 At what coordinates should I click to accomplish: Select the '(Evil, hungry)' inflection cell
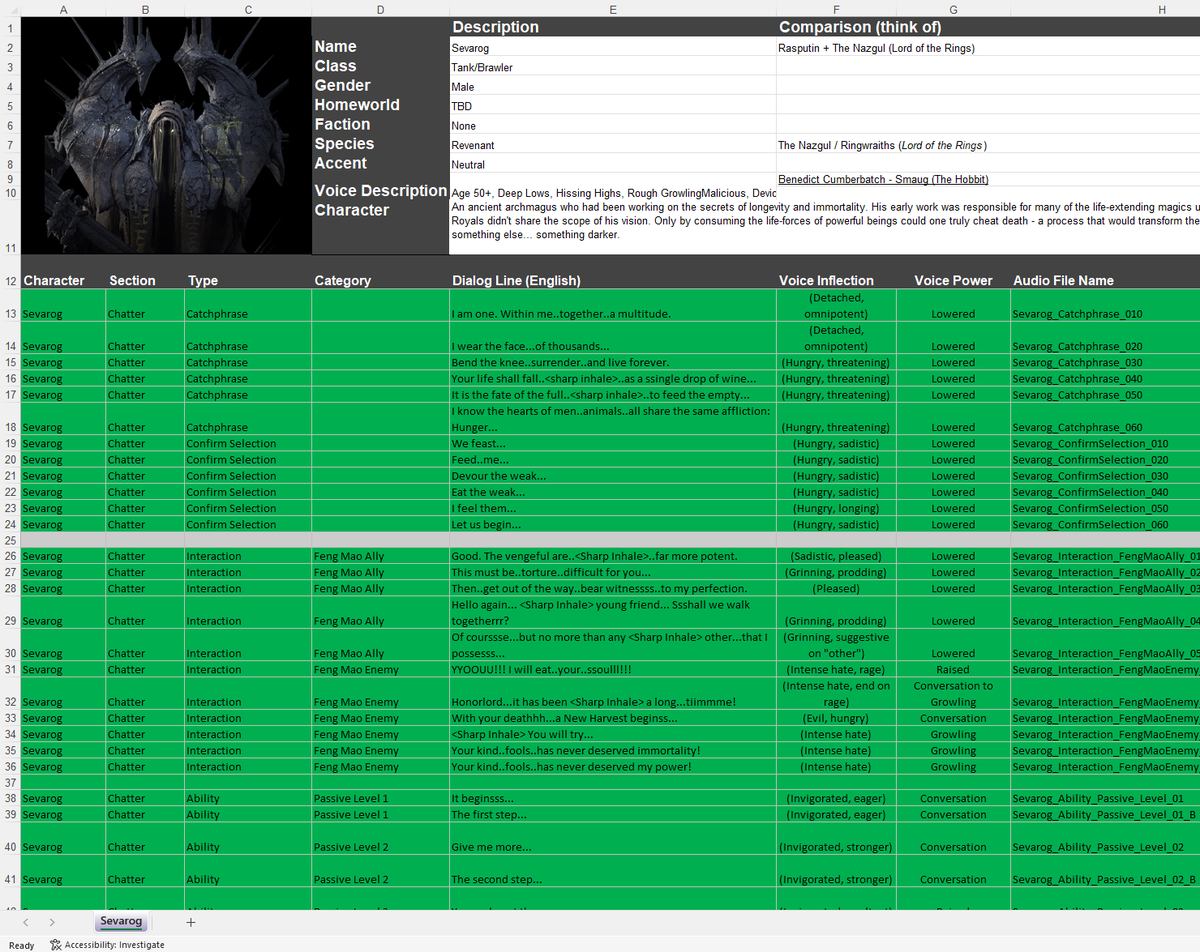click(835, 718)
